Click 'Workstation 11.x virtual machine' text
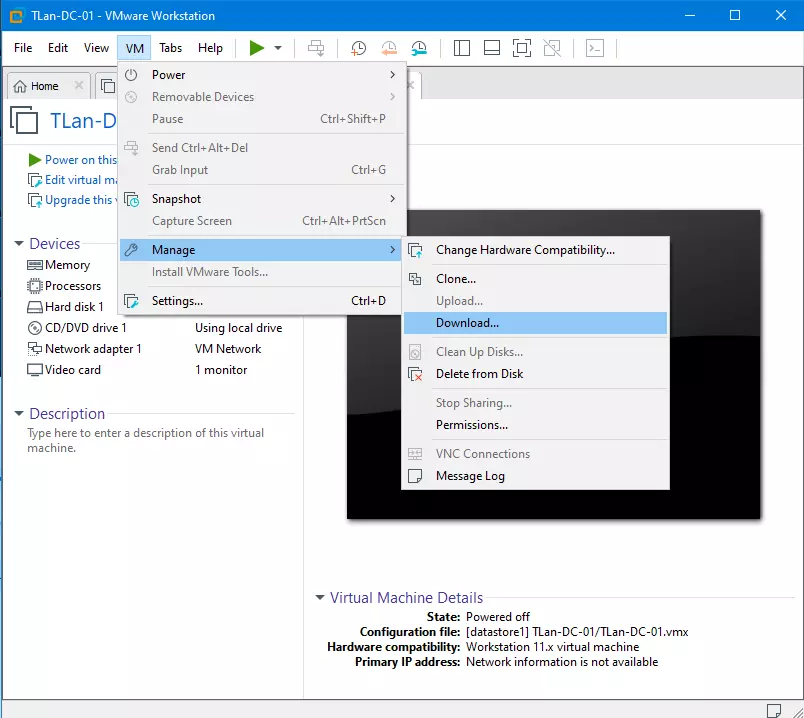 553,647
